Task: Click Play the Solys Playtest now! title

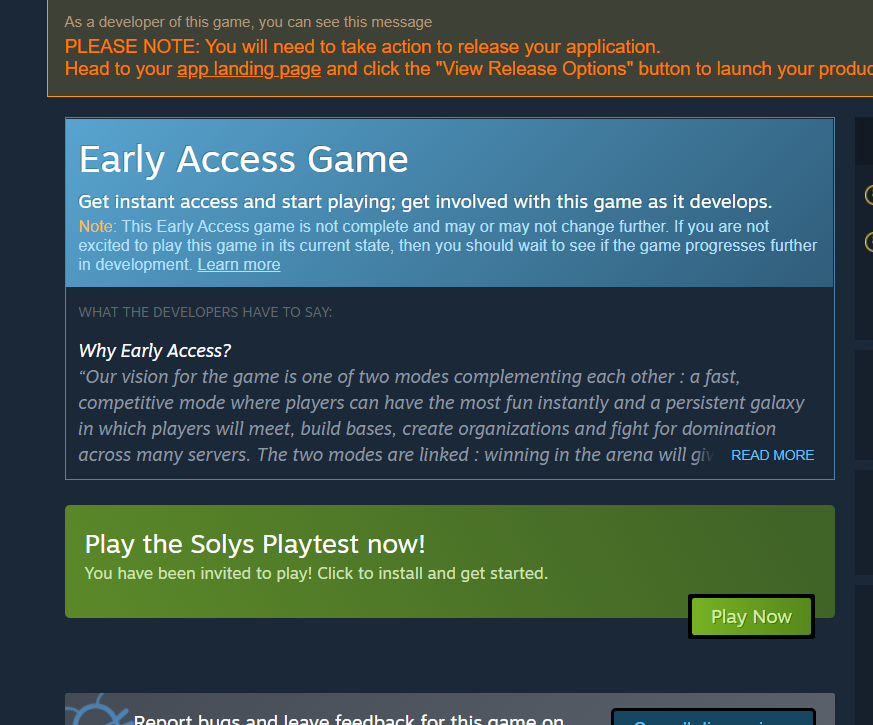Action: [255, 544]
